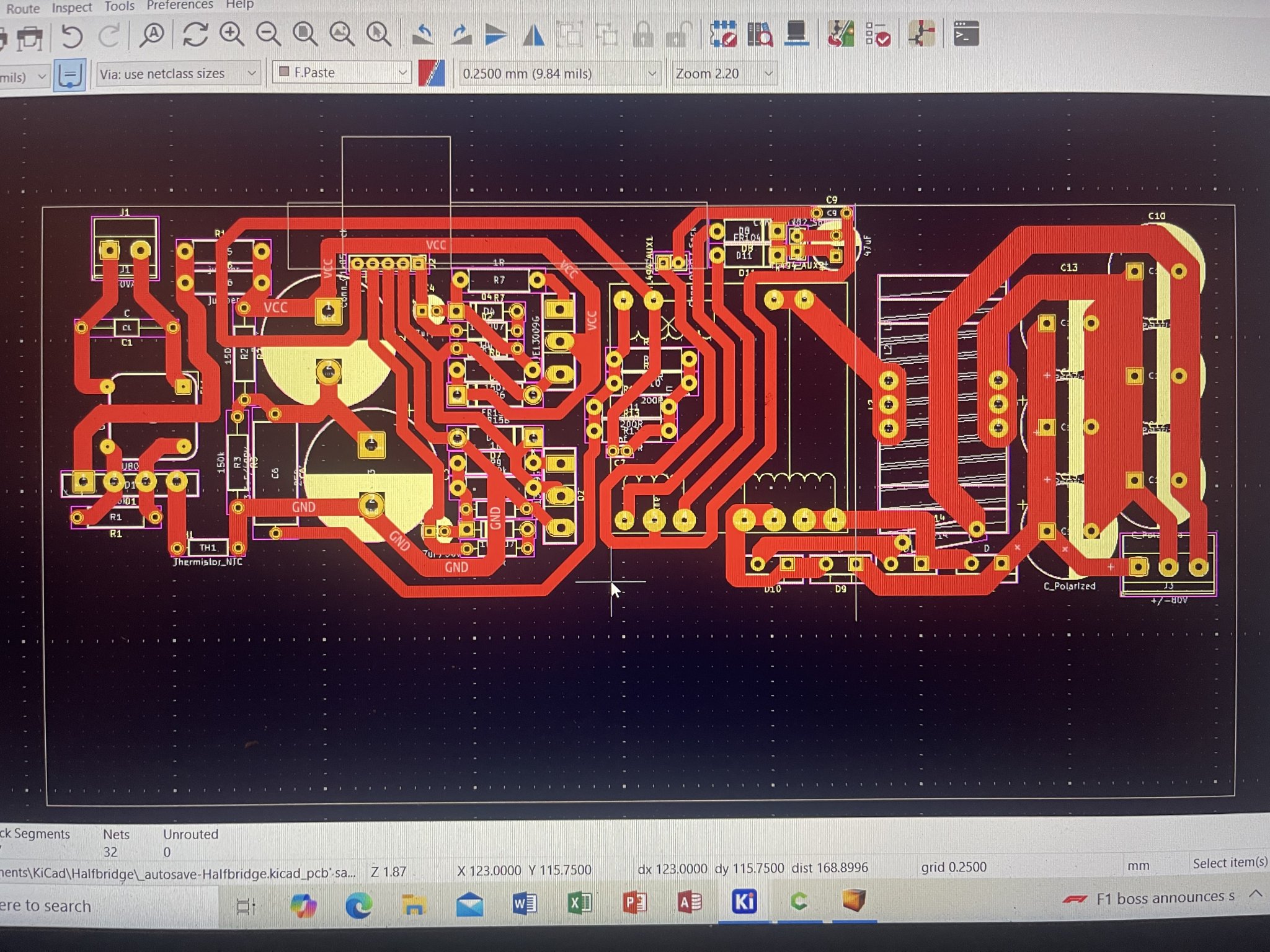Expand the system tray chevron
The width and height of the screenshot is (1270, 952).
coord(1256,894)
